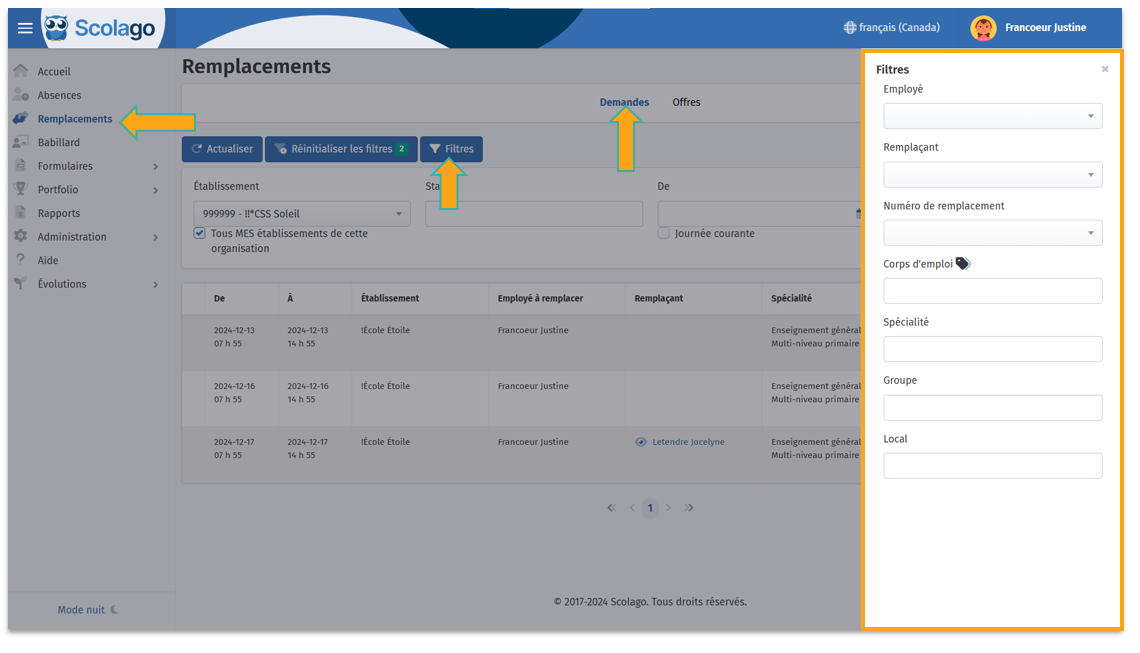This screenshot has width=1140, height=653.
Task: Open the Employé filter dropdown
Action: pos(992,116)
